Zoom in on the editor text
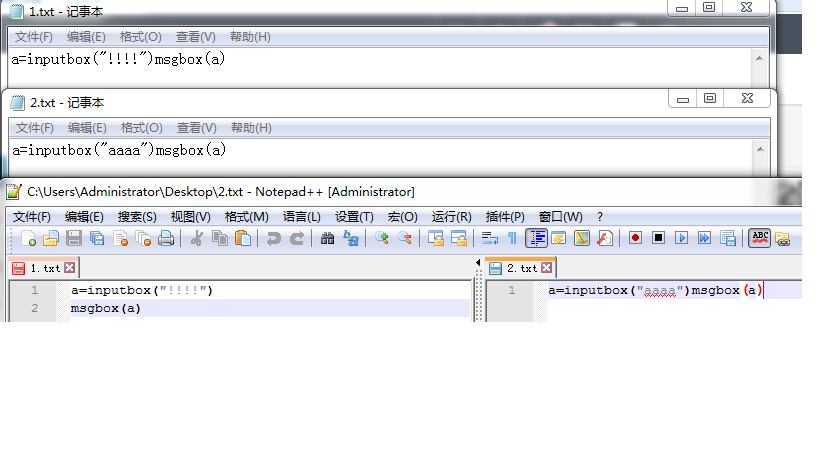819x460 pixels. pos(382,239)
